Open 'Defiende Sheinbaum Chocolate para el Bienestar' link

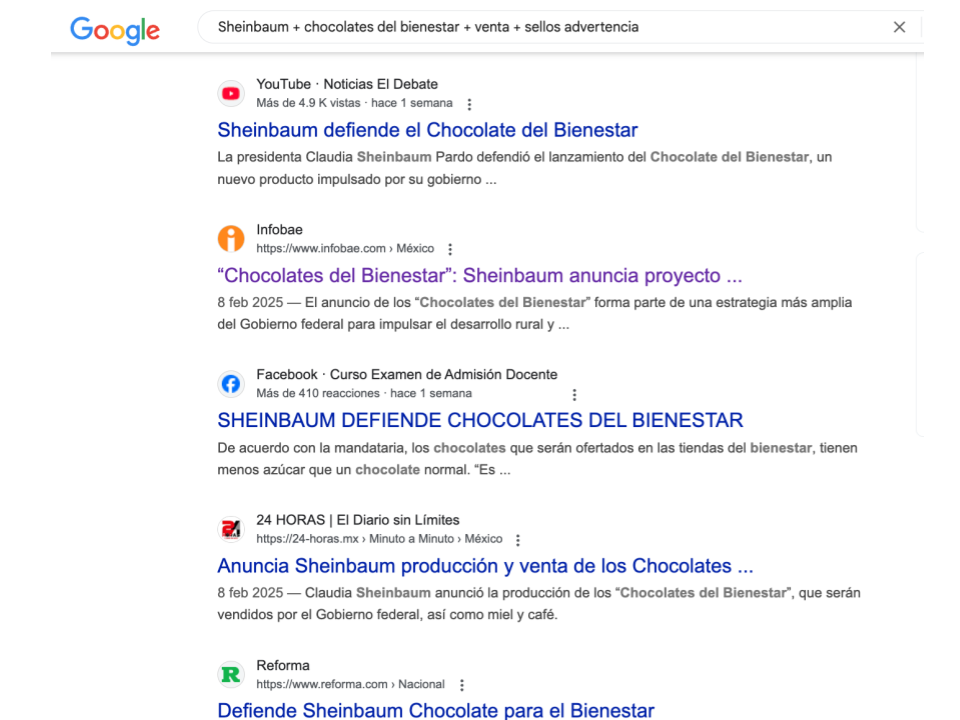(x=436, y=710)
